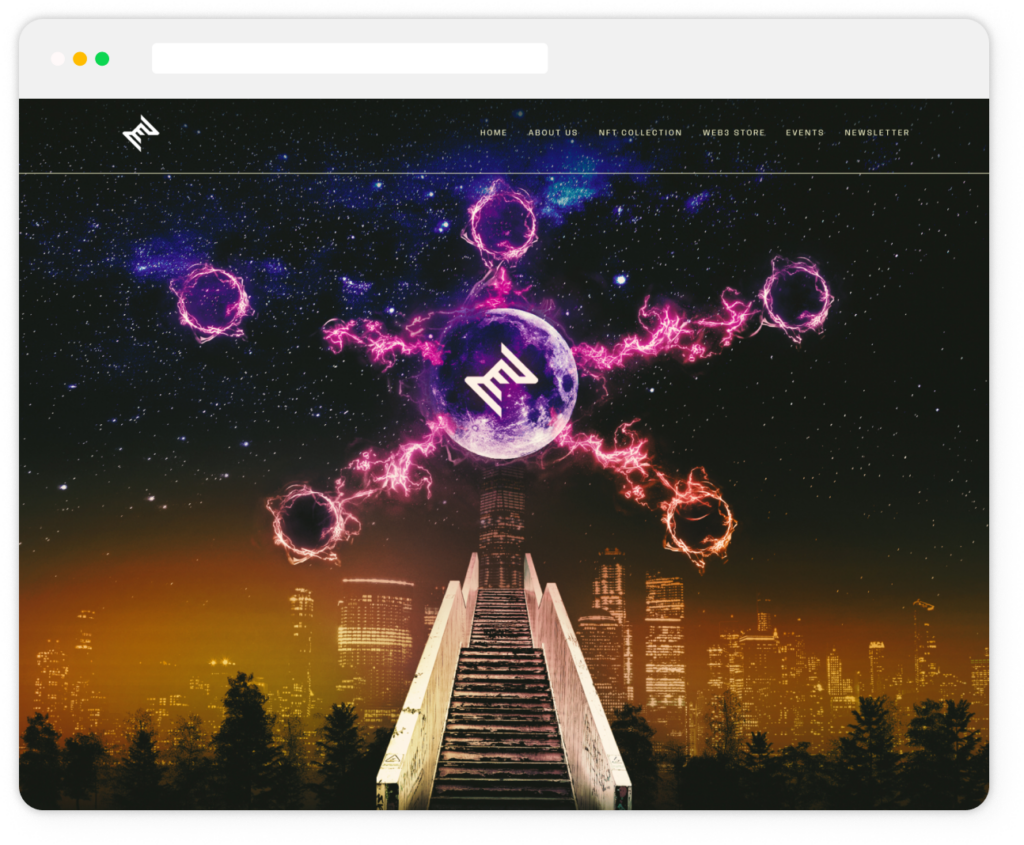
Task: Click the site logo in the header
Action: pyautogui.click(x=141, y=133)
